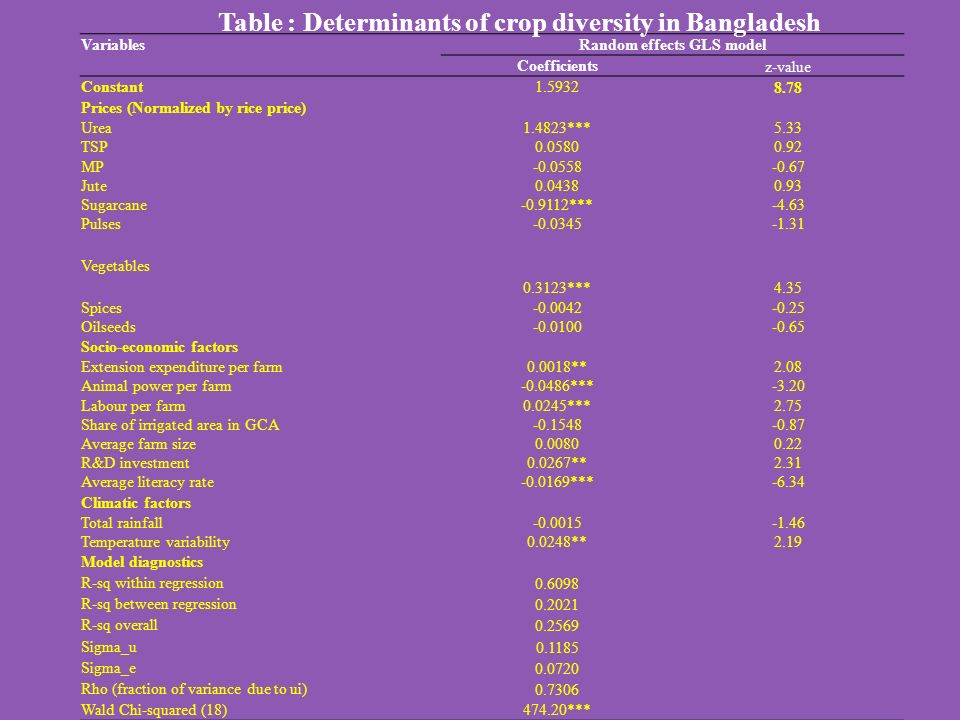The image size is (960, 720).
Task: Click the R&D coefficient 0.0267**
Action: (x=557, y=462)
